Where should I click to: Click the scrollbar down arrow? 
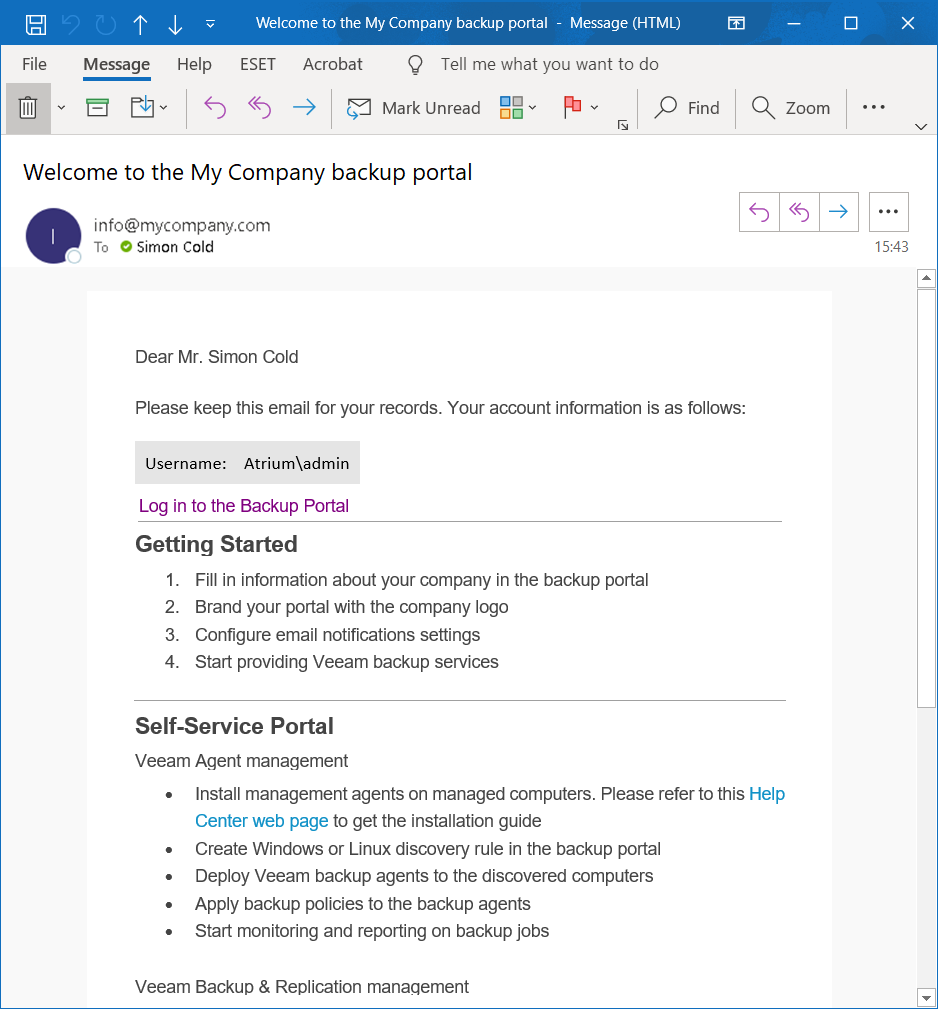926,998
